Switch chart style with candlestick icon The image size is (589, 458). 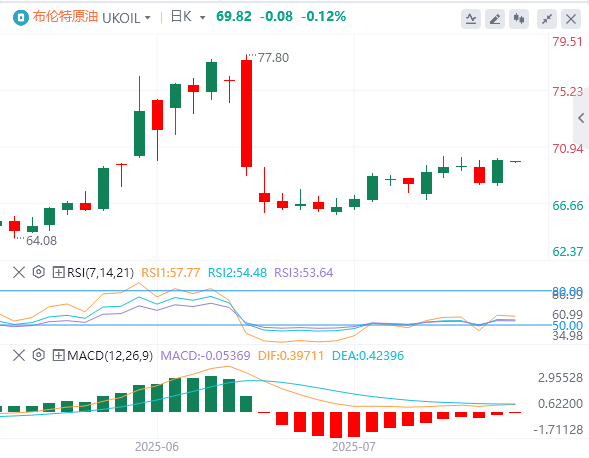[519, 18]
